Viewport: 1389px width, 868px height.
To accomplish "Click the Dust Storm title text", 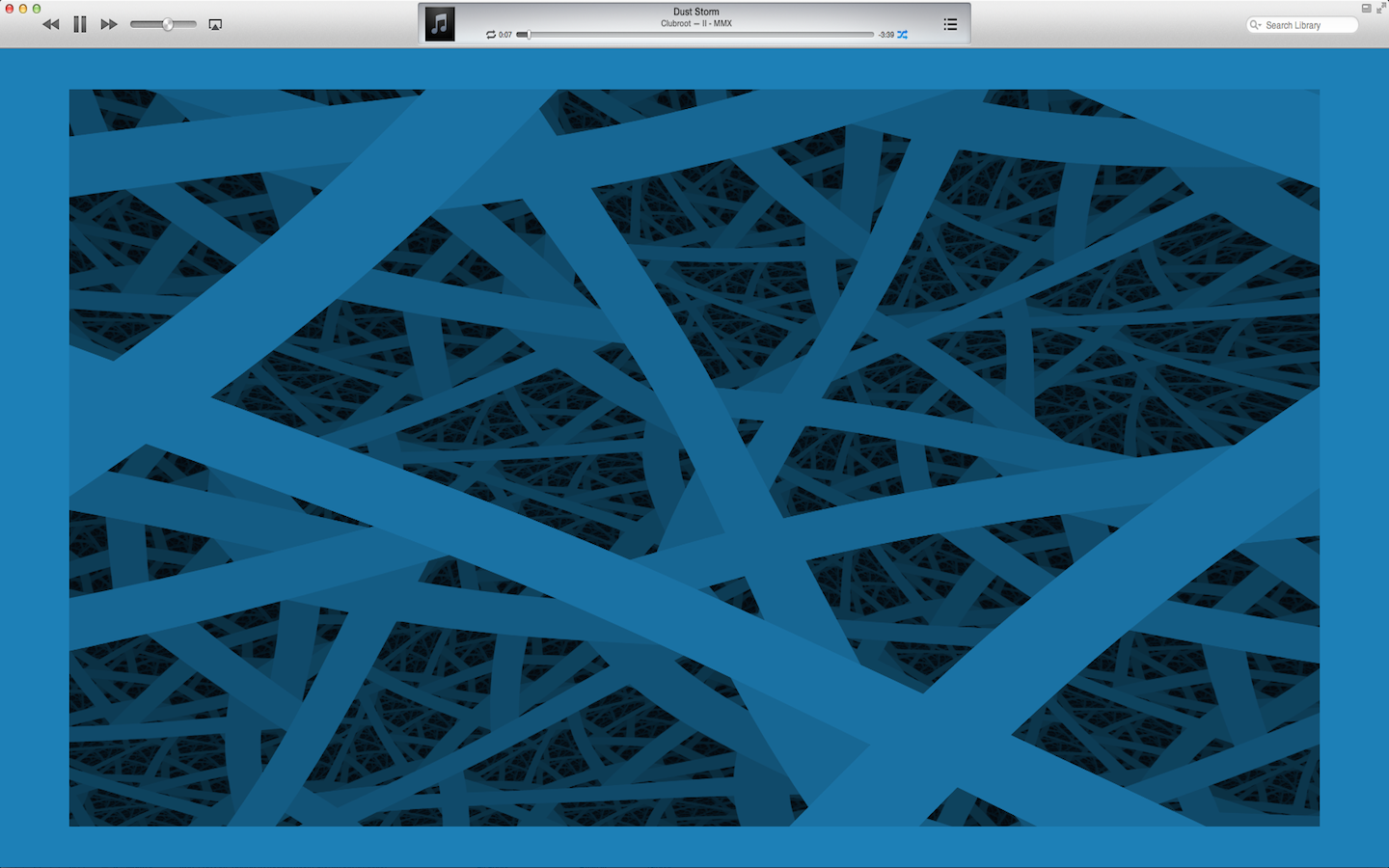I will (696, 12).
